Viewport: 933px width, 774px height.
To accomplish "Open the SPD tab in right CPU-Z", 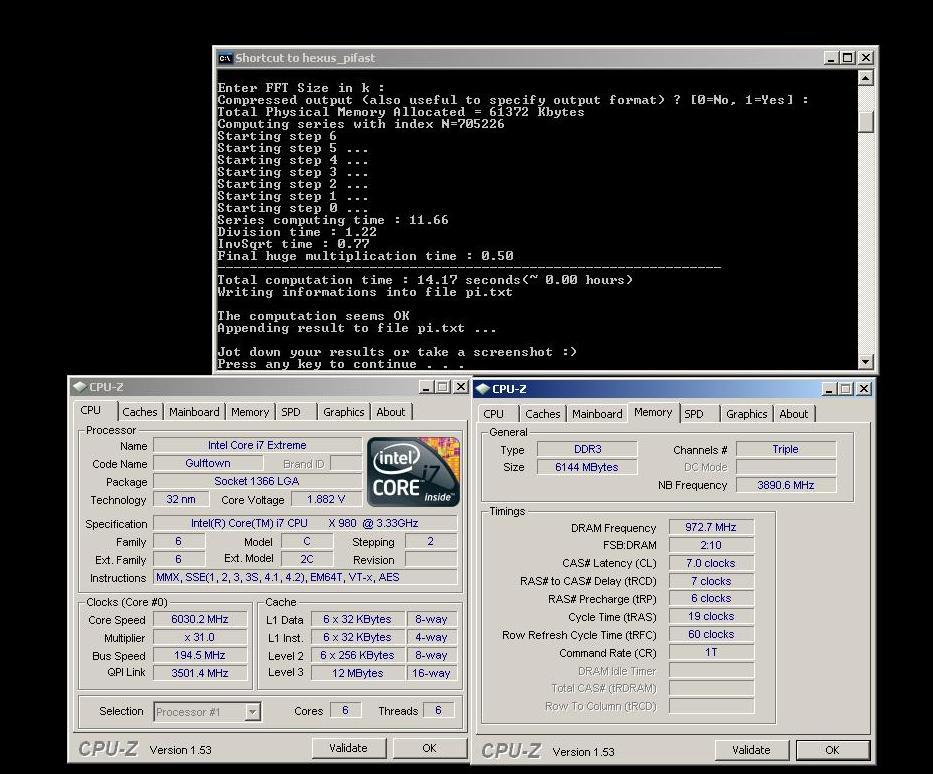I will point(694,413).
